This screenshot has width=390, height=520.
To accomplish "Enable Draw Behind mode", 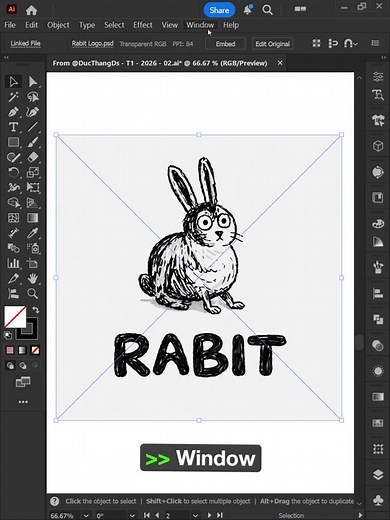I will coord(23,366).
